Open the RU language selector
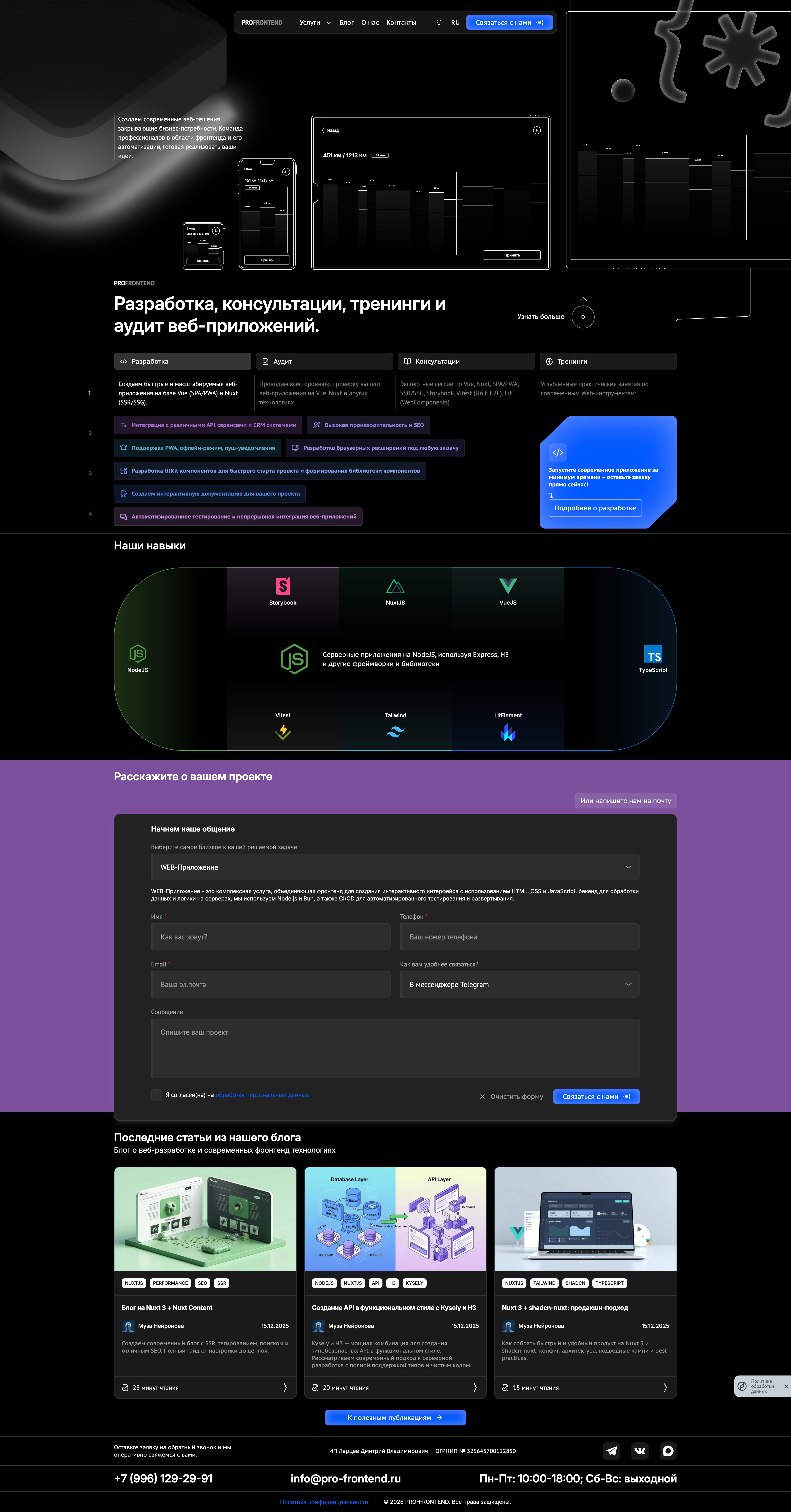Viewport: 791px width, 1512px height. point(455,23)
